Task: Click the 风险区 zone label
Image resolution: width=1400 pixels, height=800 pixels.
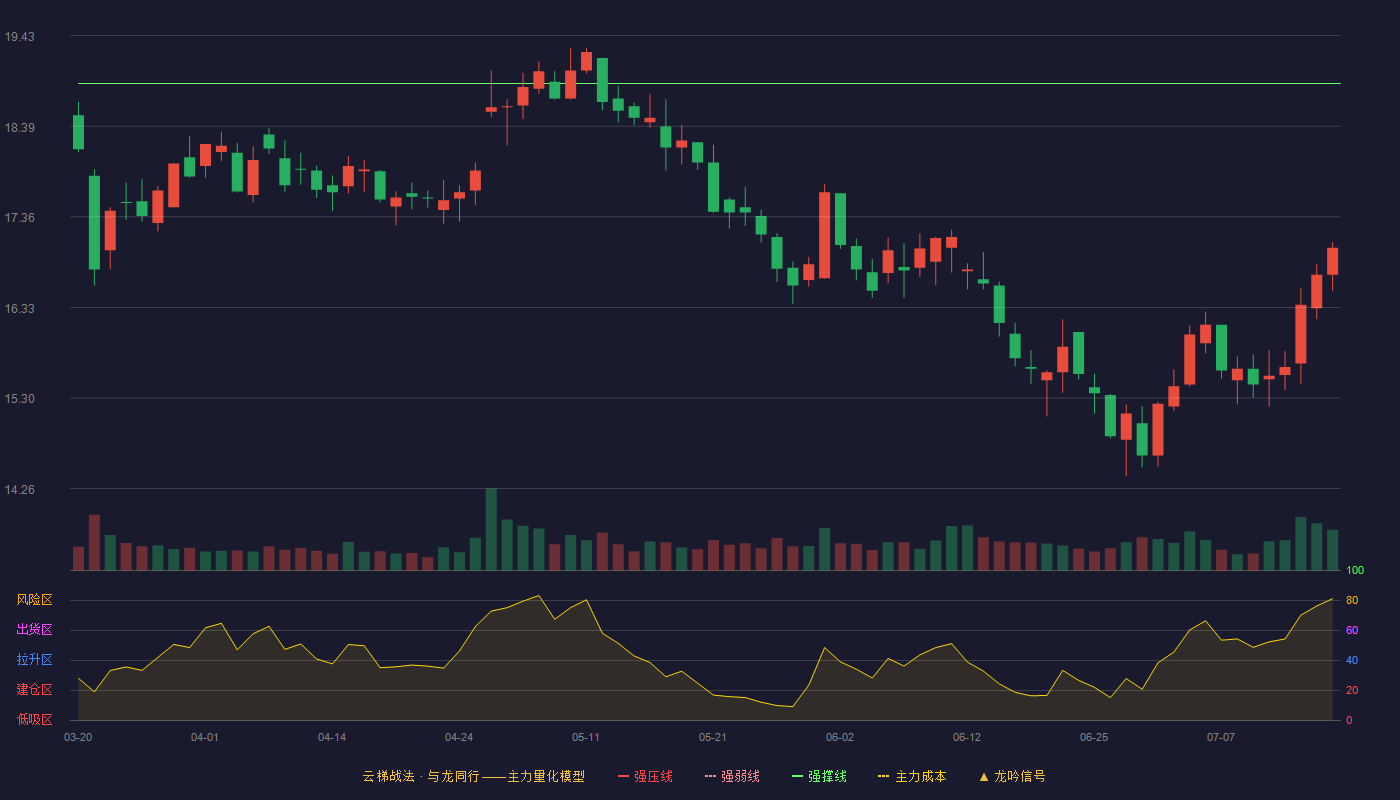Action: tap(34, 600)
